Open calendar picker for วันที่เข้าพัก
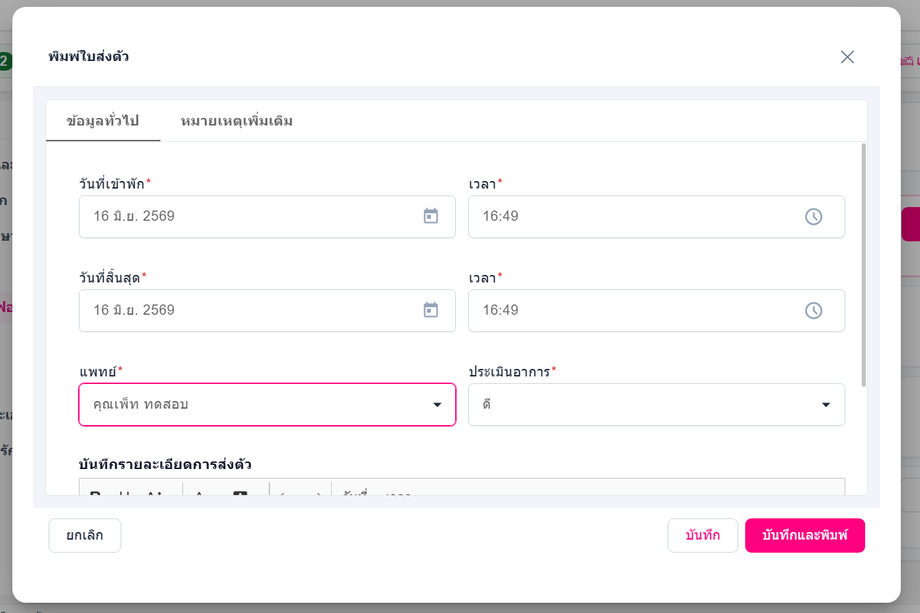This screenshot has width=920, height=613. click(431, 216)
